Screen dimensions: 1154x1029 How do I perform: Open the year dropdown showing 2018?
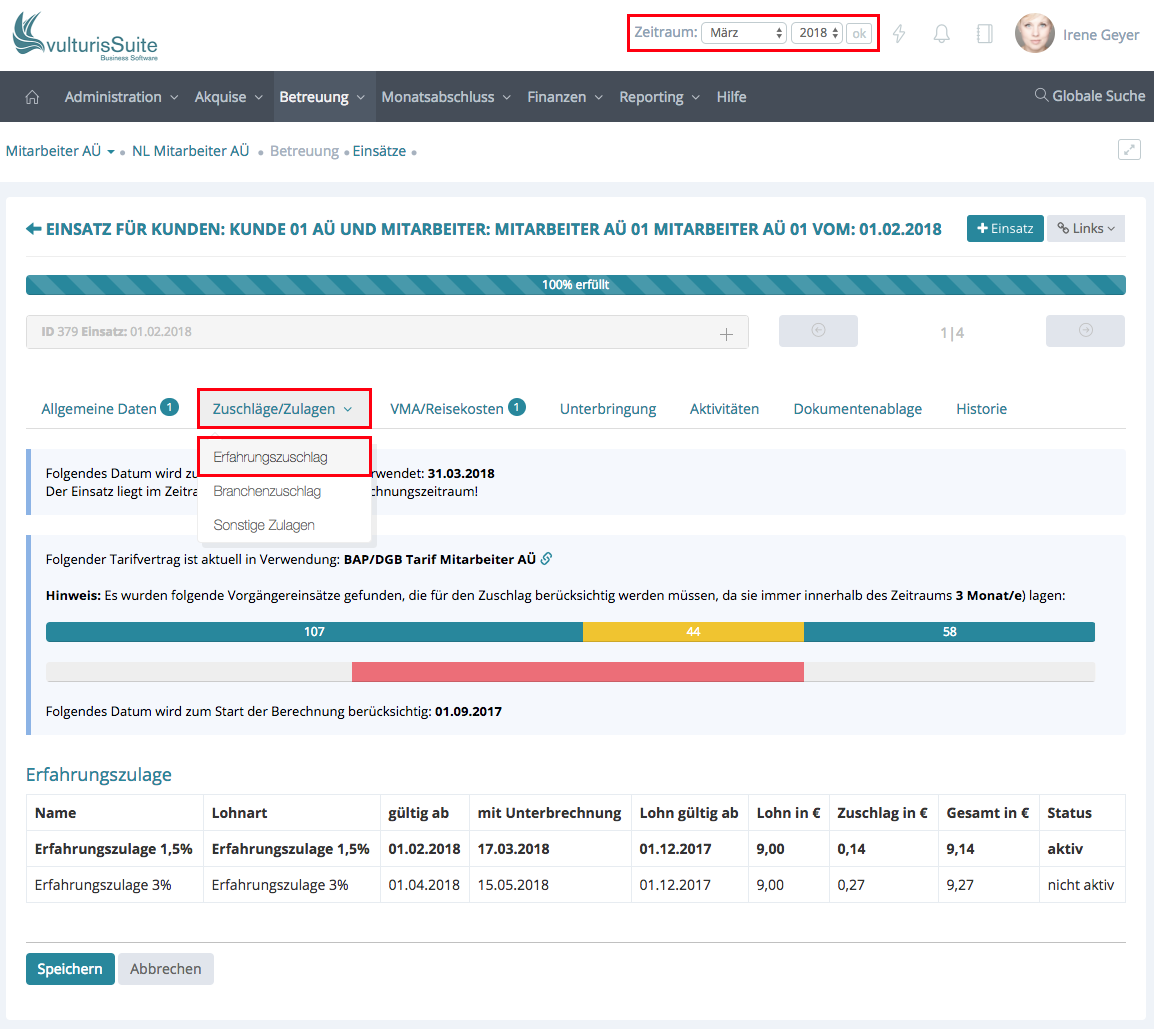pyautogui.click(x=817, y=33)
